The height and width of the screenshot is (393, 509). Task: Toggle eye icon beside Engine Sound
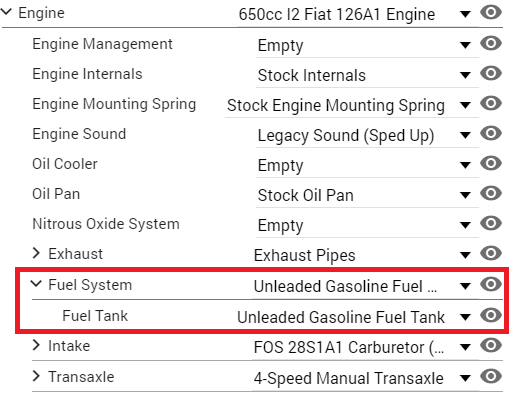click(491, 133)
